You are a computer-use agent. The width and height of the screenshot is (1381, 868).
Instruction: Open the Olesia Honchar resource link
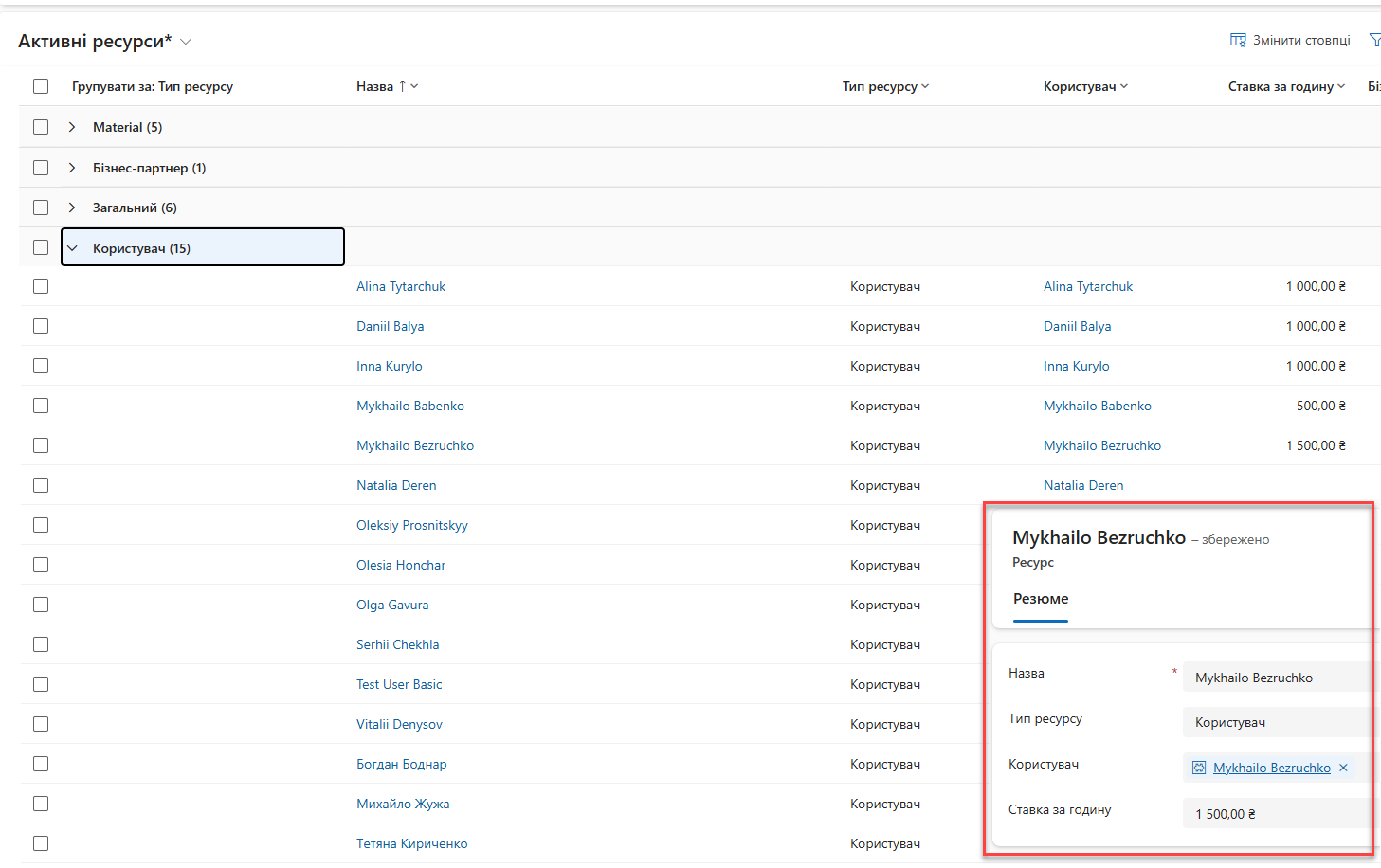click(x=401, y=565)
